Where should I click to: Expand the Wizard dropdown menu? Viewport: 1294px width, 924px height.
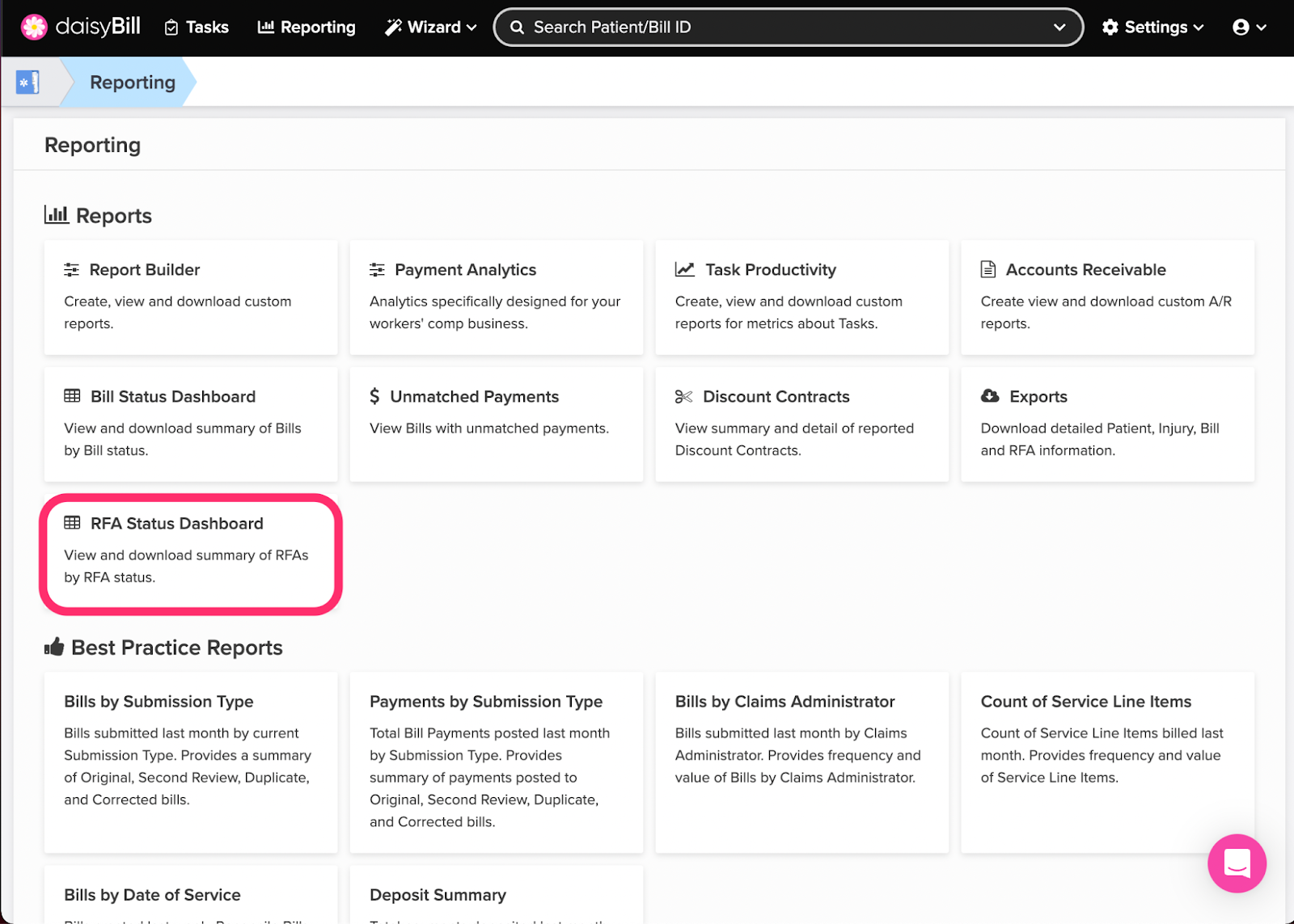point(430,27)
